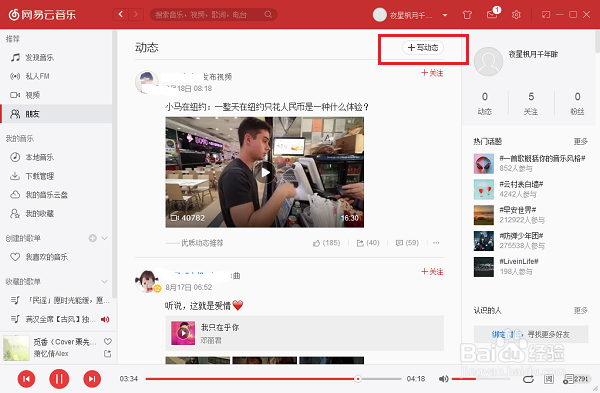
Task: Open the skin (shirt) icon
Action: click(x=467, y=15)
